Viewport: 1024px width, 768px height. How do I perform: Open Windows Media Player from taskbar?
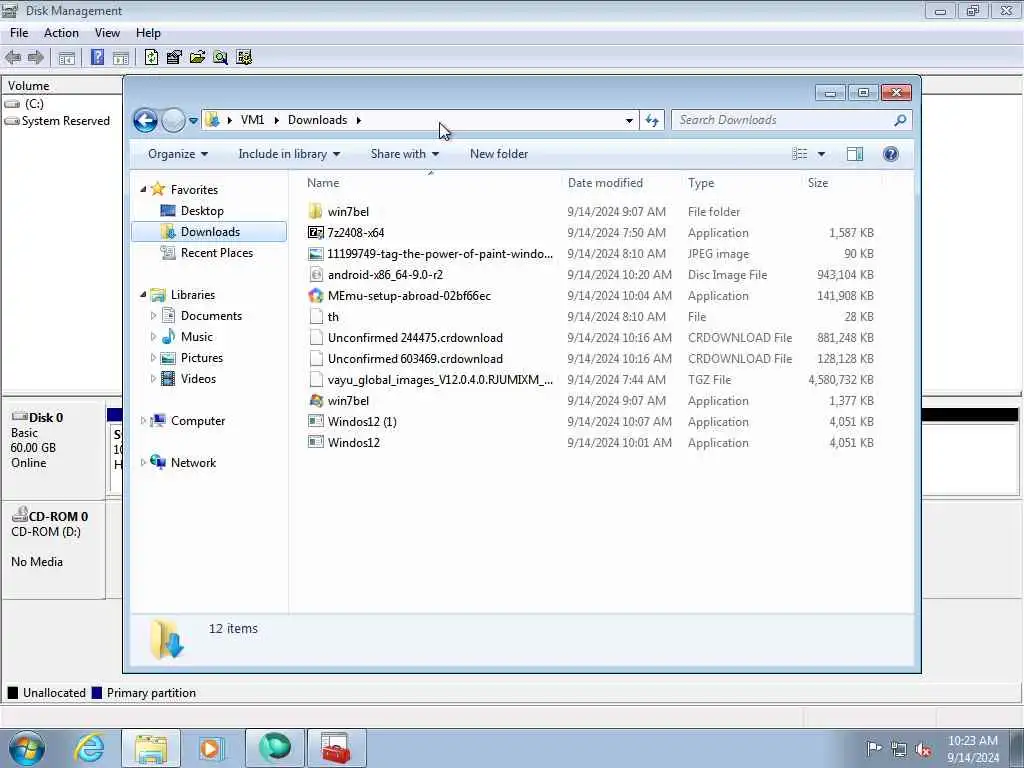click(211, 748)
